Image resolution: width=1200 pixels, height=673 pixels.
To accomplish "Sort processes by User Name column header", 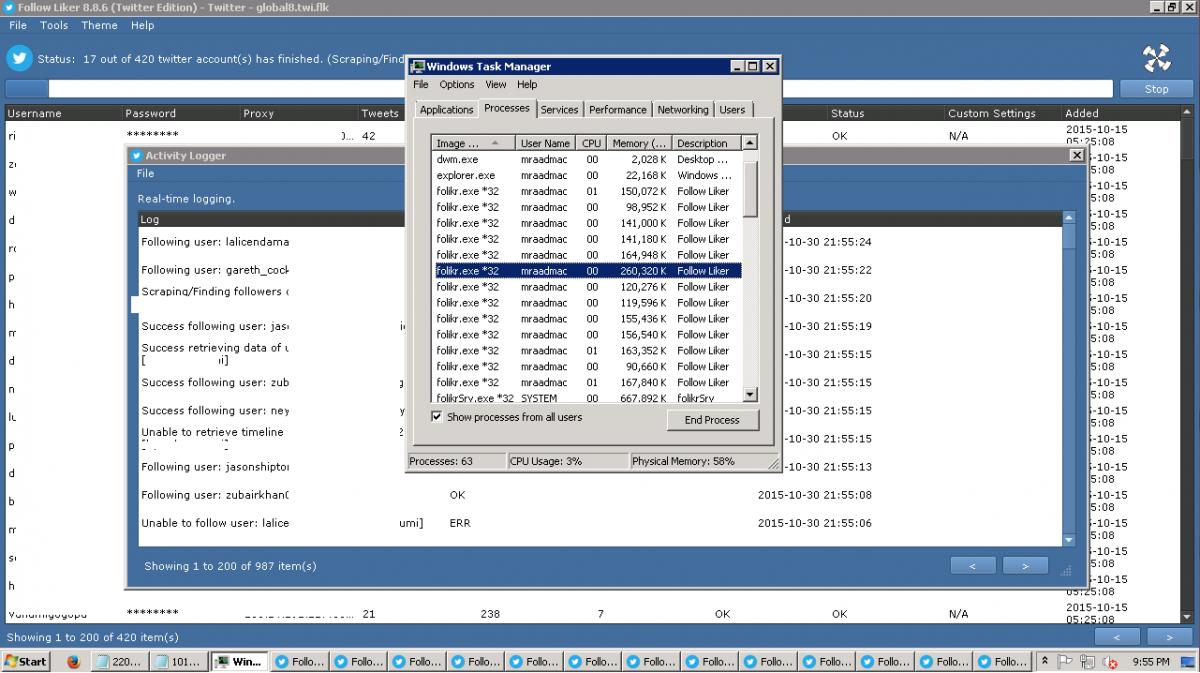I will 546,143.
